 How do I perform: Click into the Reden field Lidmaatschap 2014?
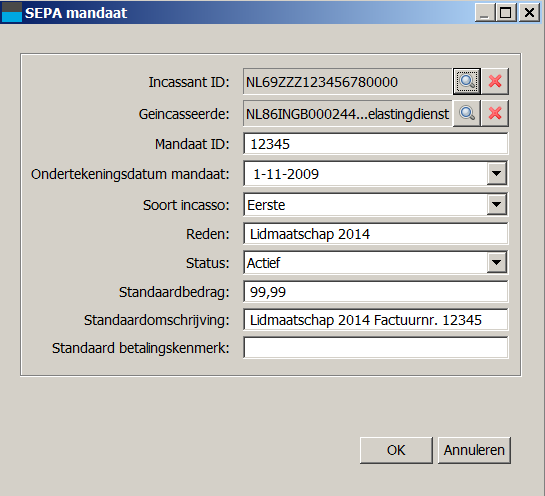pyautogui.click(x=375, y=234)
